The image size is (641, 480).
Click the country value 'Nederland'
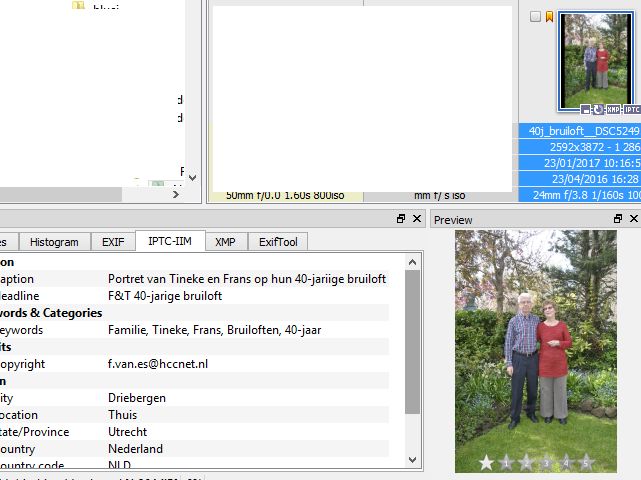(x=135, y=449)
